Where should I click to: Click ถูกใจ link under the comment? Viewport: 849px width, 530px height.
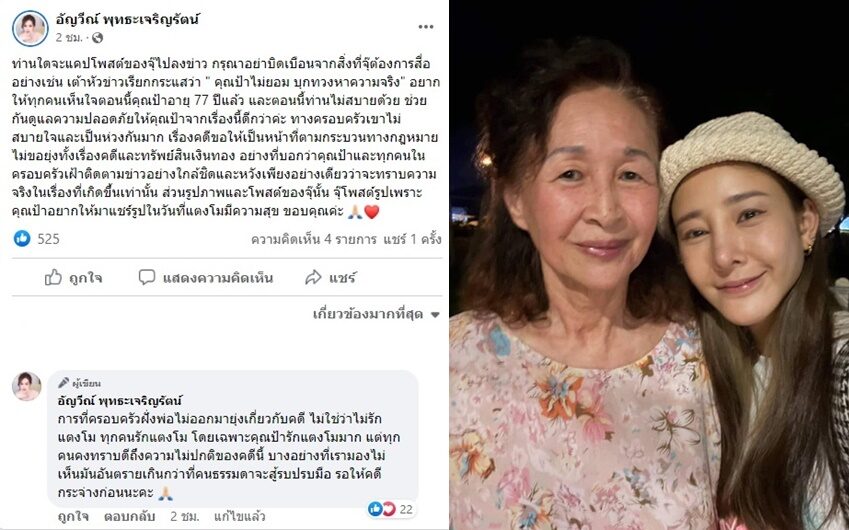tap(73, 516)
